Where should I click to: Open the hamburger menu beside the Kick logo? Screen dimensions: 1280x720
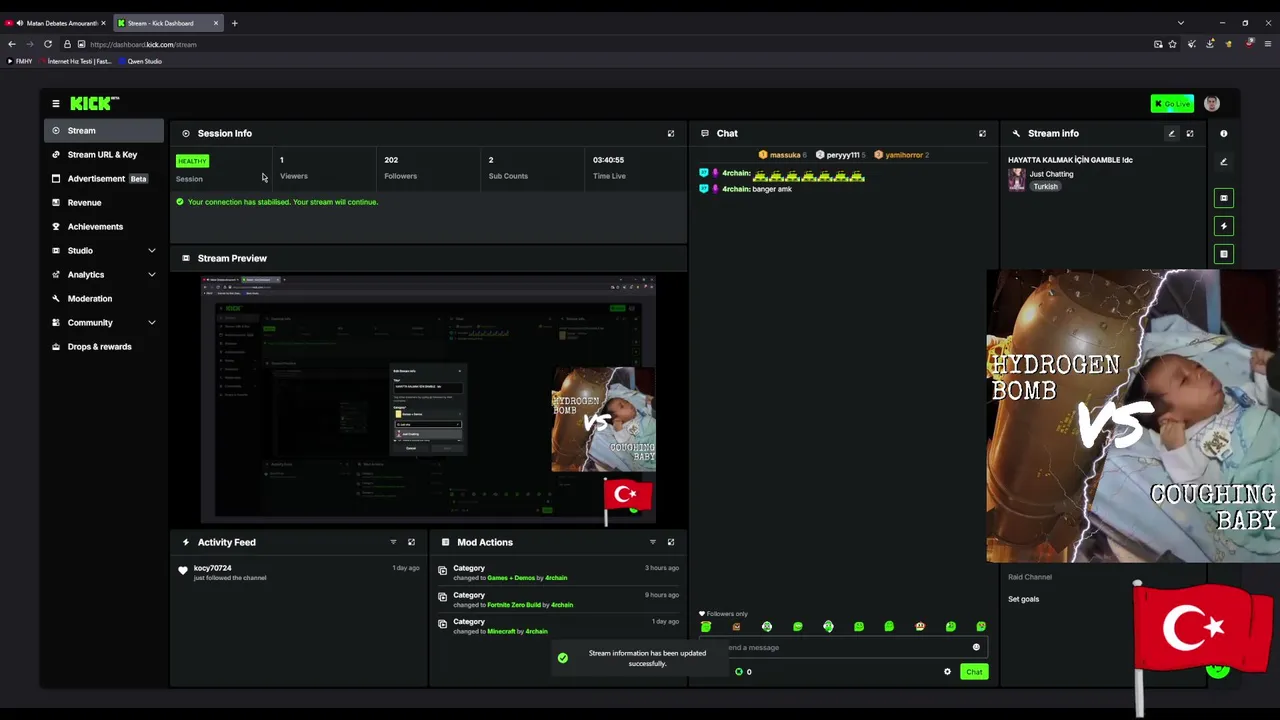(56, 103)
